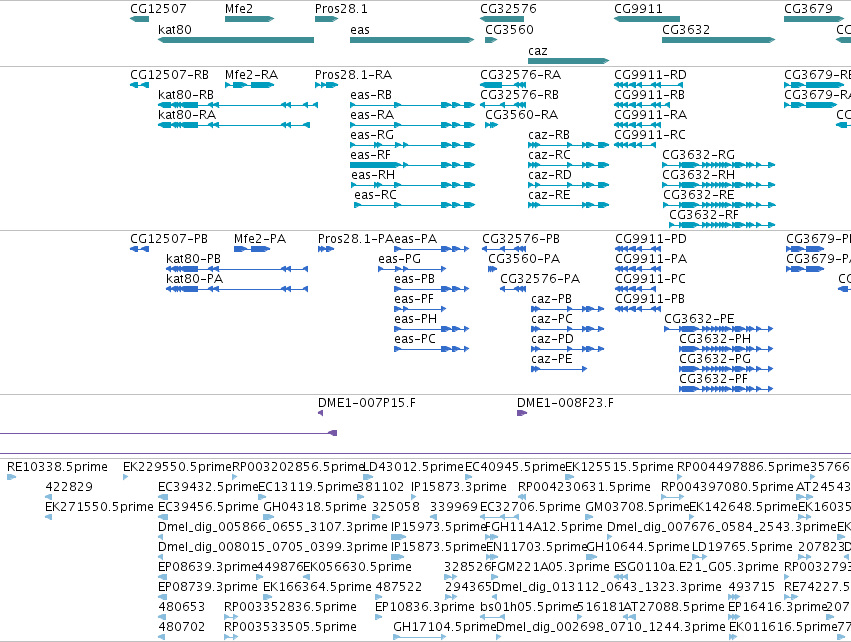Open the DME1-007P15.F feature label
851x642 pixels.
[367, 403]
